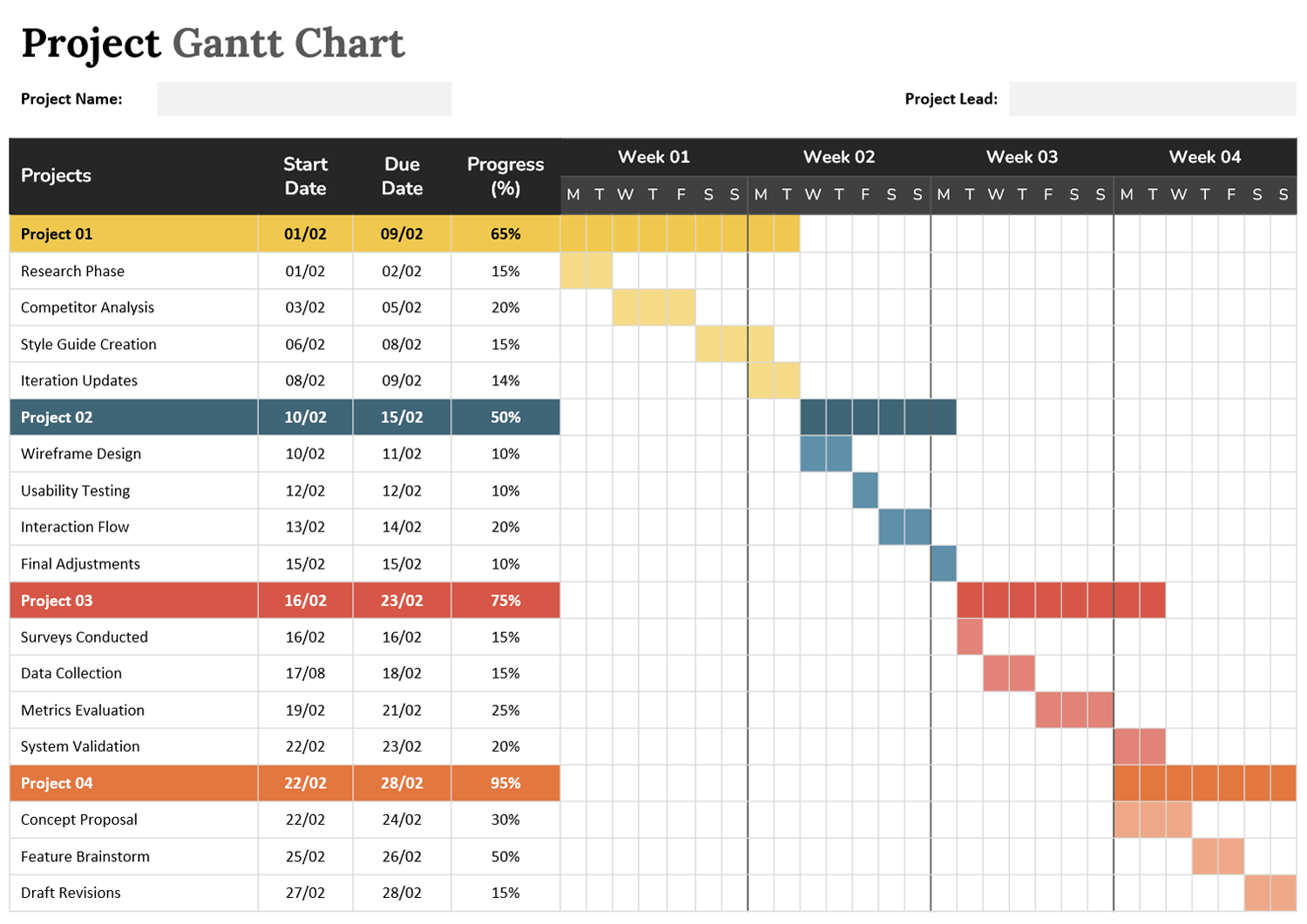Select the Usability Testing row
1307x924 pixels.
74,490
